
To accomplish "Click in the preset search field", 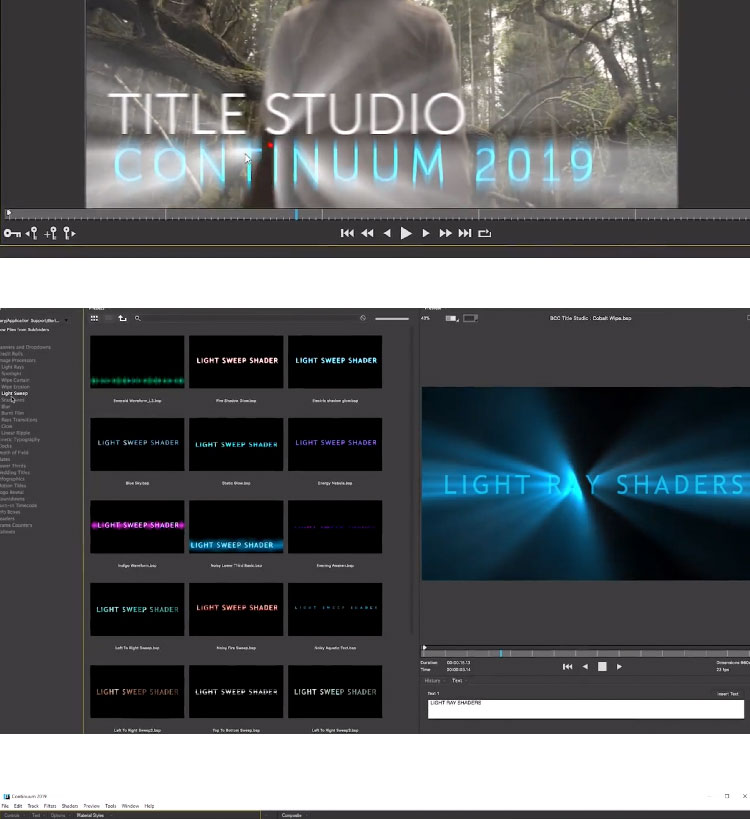I will tap(250, 318).
